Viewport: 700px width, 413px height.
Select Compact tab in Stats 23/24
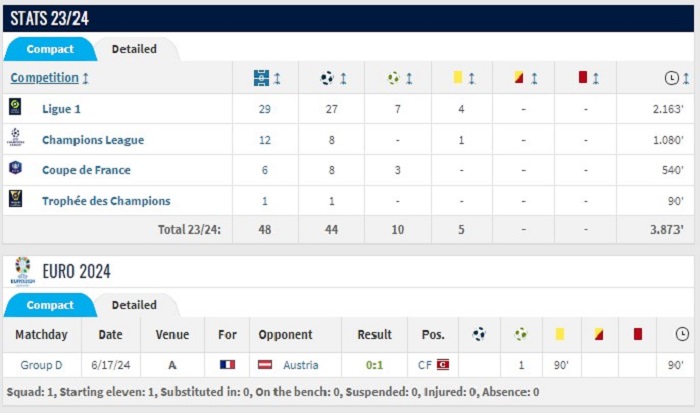tap(50, 49)
